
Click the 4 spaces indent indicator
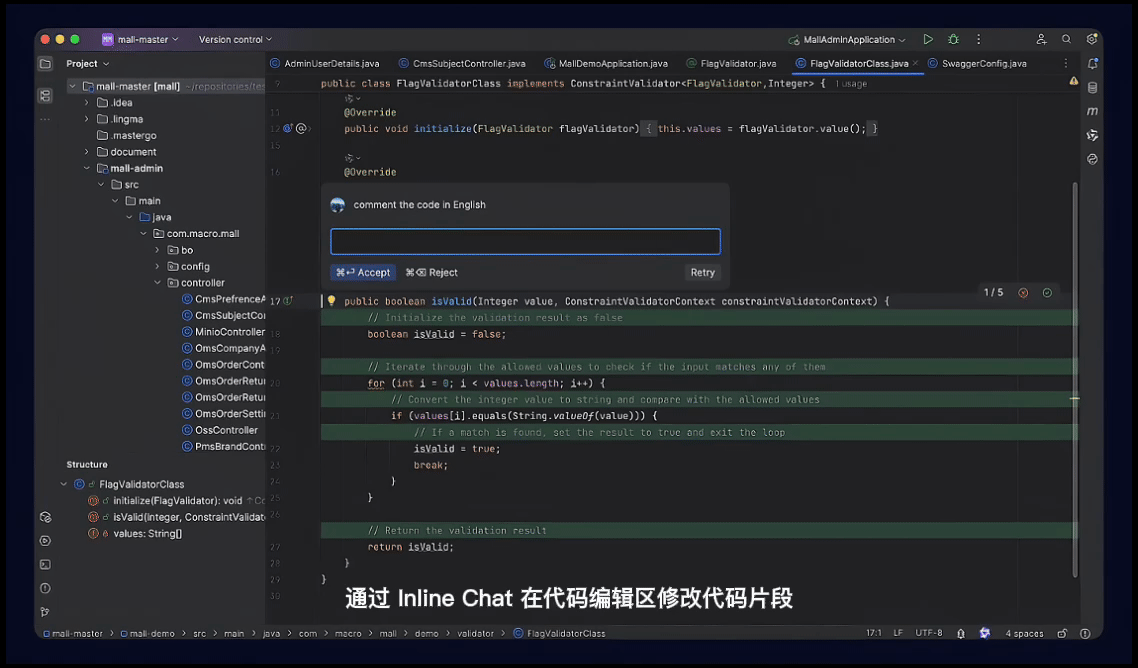point(1024,633)
